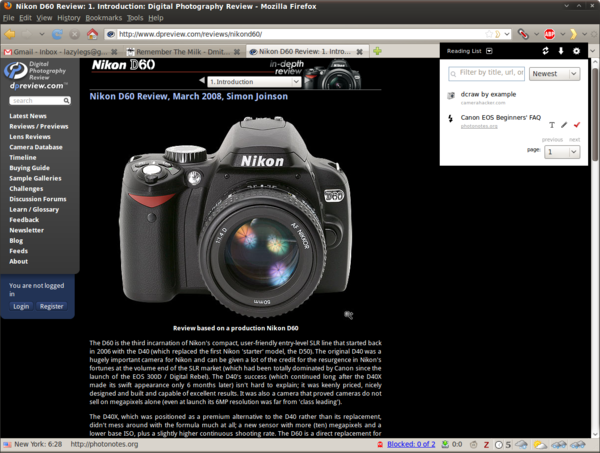Click the Register button
Viewport: 600px width, 453px height.
(51, 306)
